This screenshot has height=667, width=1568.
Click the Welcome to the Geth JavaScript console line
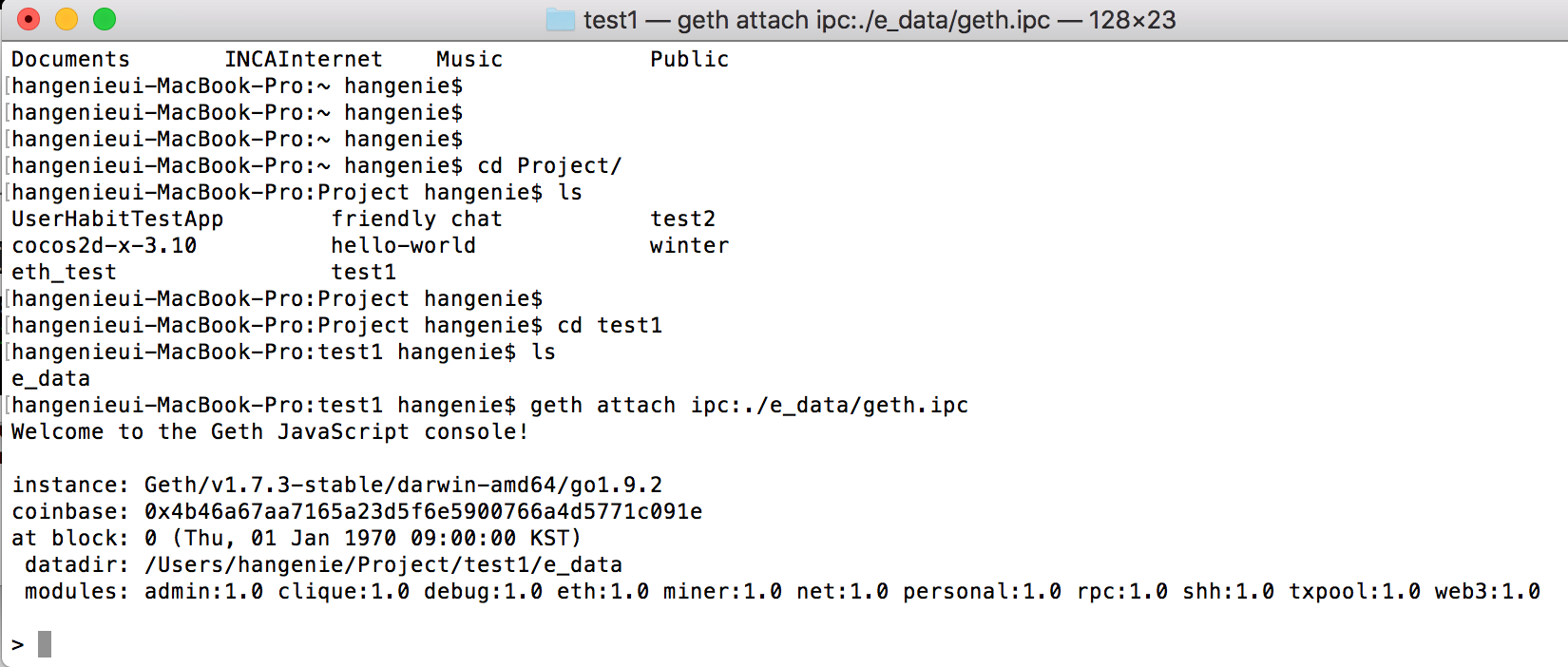click(x=270, y=431)
